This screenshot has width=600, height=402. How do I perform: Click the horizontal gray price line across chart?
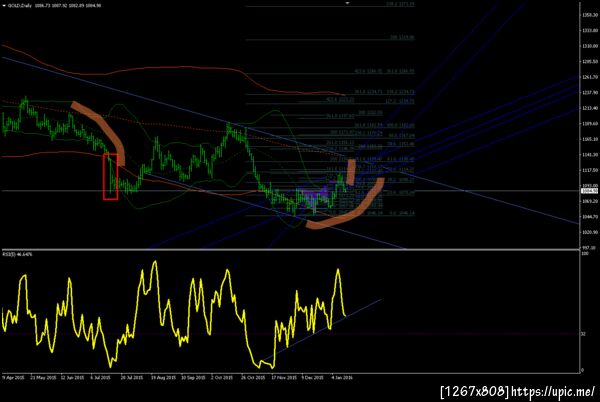pyautogui.click(x=291, y=190)
